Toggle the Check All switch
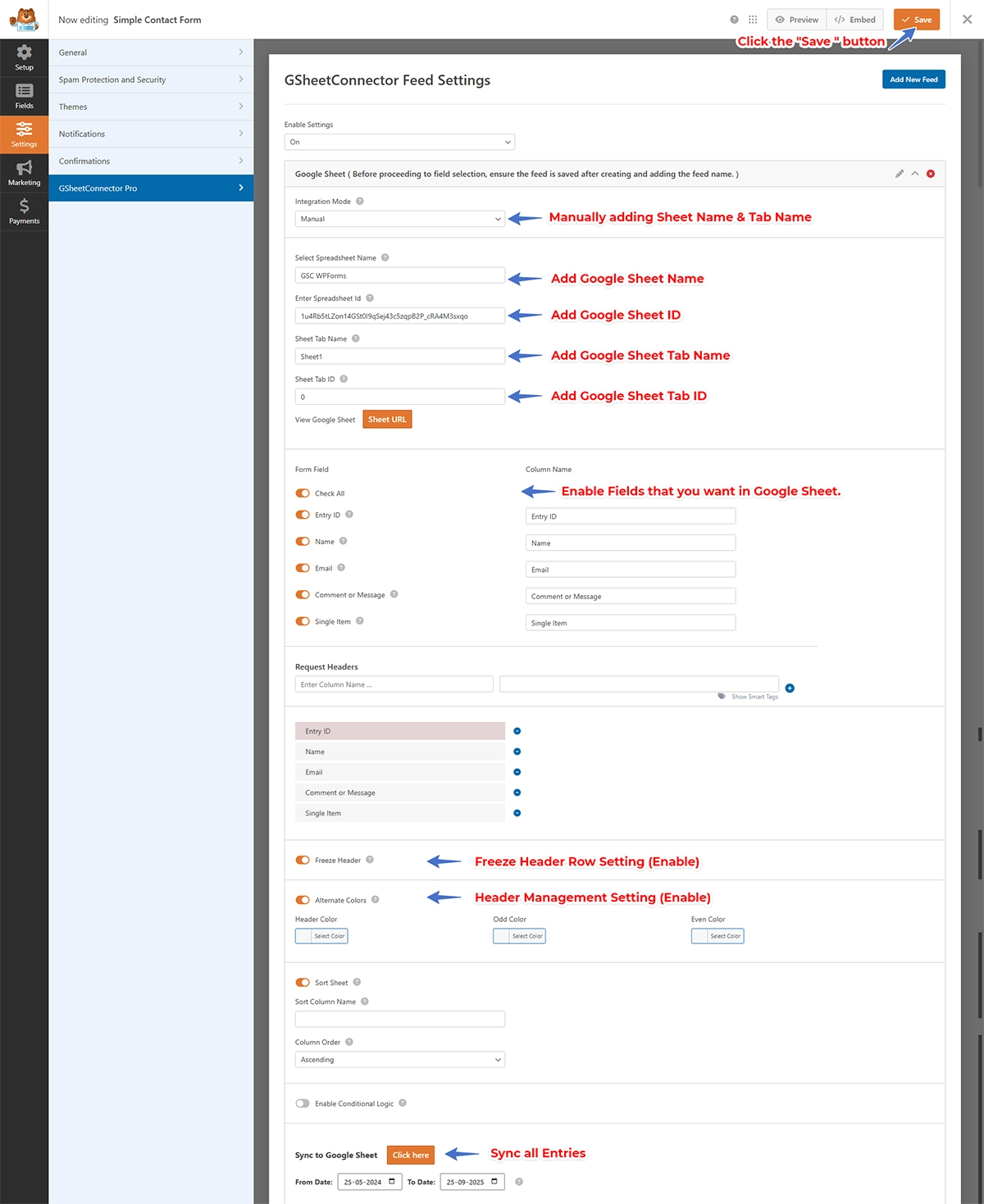Viewport: 984px width, 1204px height. (303, 493)
